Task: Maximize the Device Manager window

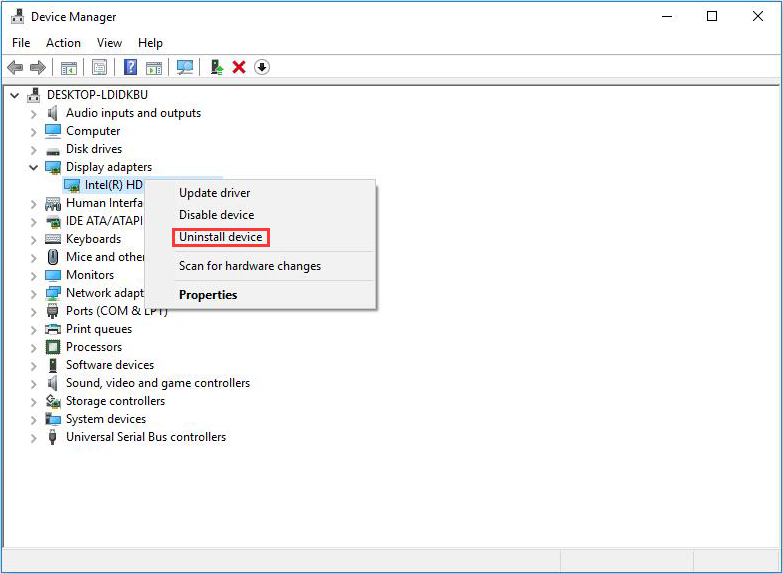Action: coord(712,16)
